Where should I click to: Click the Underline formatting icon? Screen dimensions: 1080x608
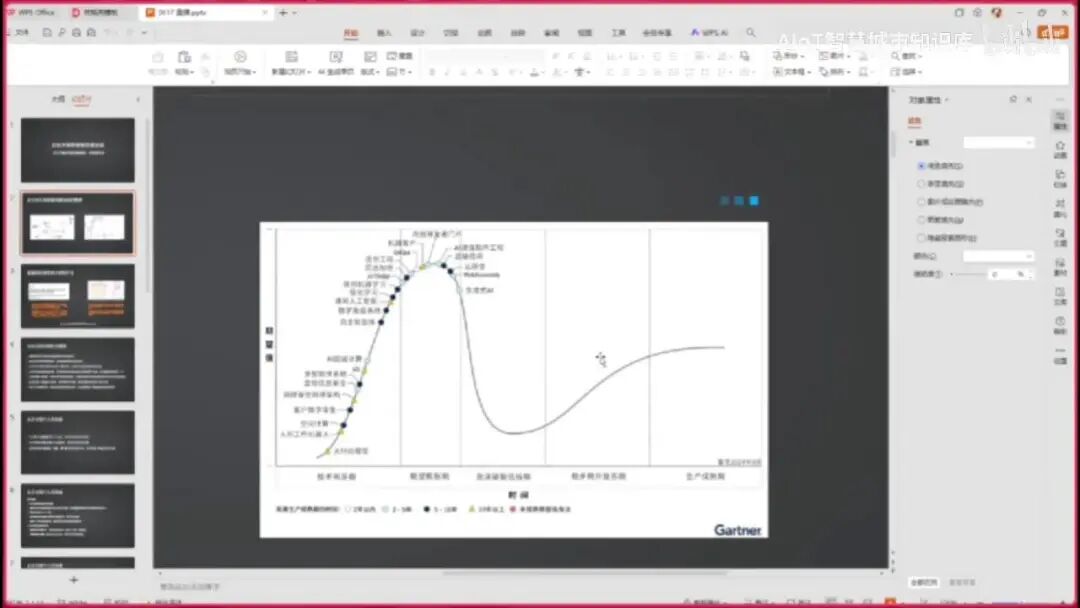tap(463, 72)
